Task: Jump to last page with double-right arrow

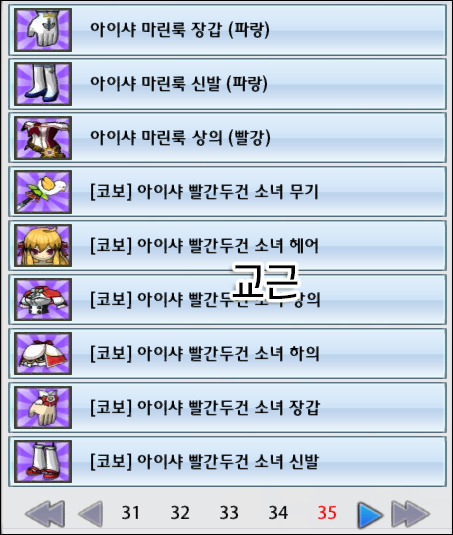Action: click(410, 514)
